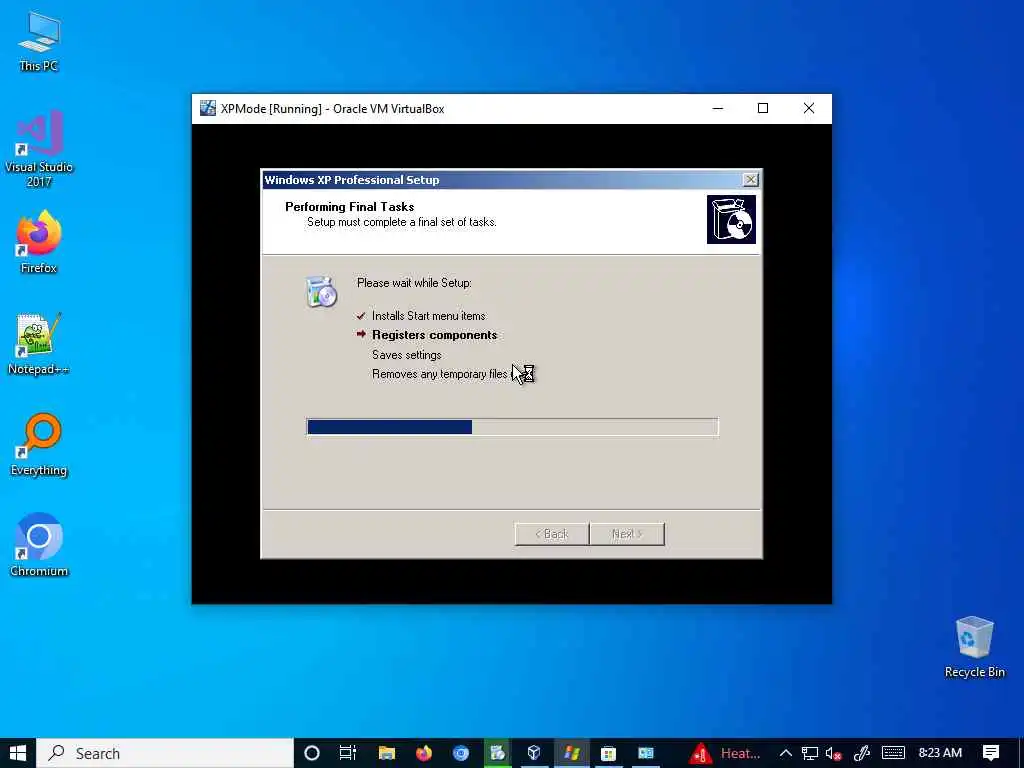
Task: Open Notepad++ desktop shortcut
Action: click(x=39, y=344)
